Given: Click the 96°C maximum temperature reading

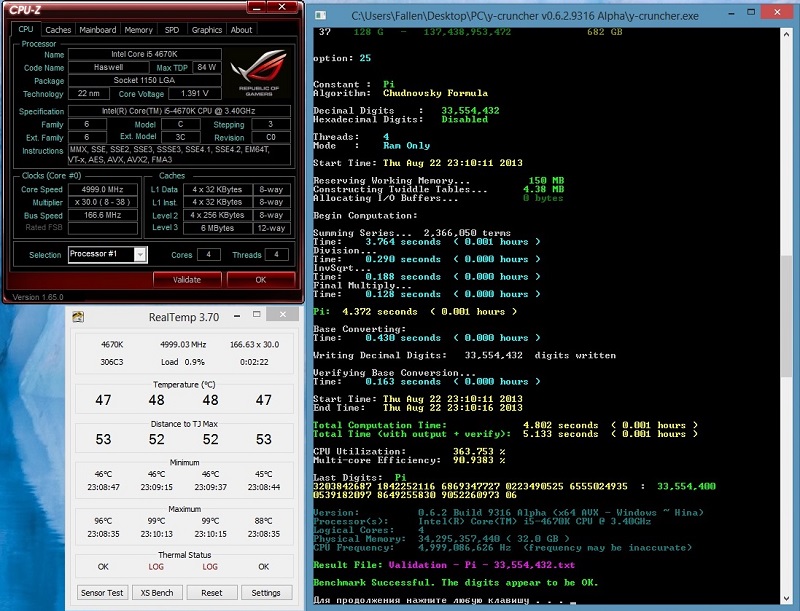Looking at the screenshot, I should [x=103, y=521].
